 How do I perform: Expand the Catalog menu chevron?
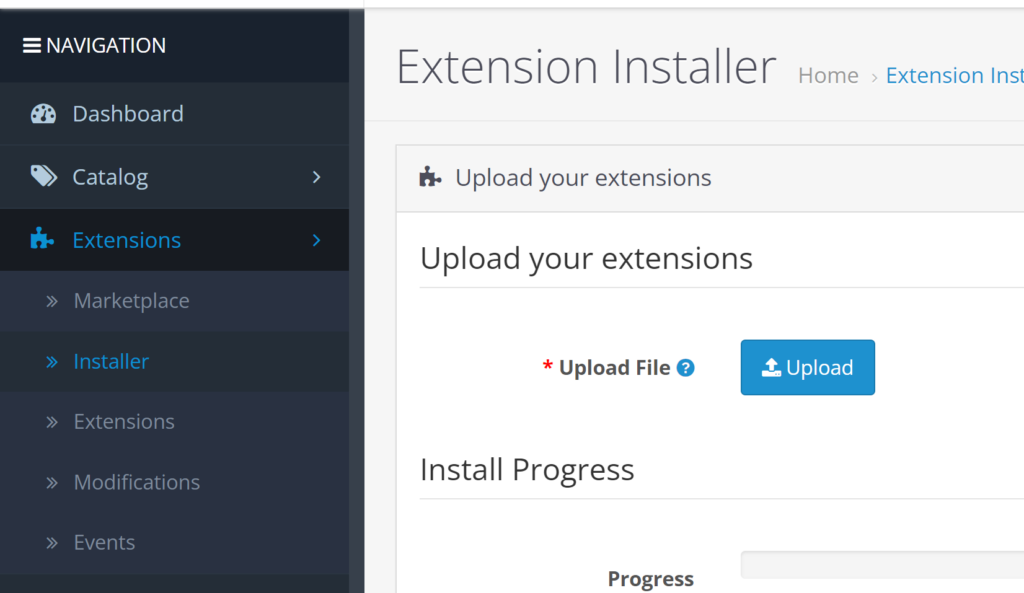(317, 177)
